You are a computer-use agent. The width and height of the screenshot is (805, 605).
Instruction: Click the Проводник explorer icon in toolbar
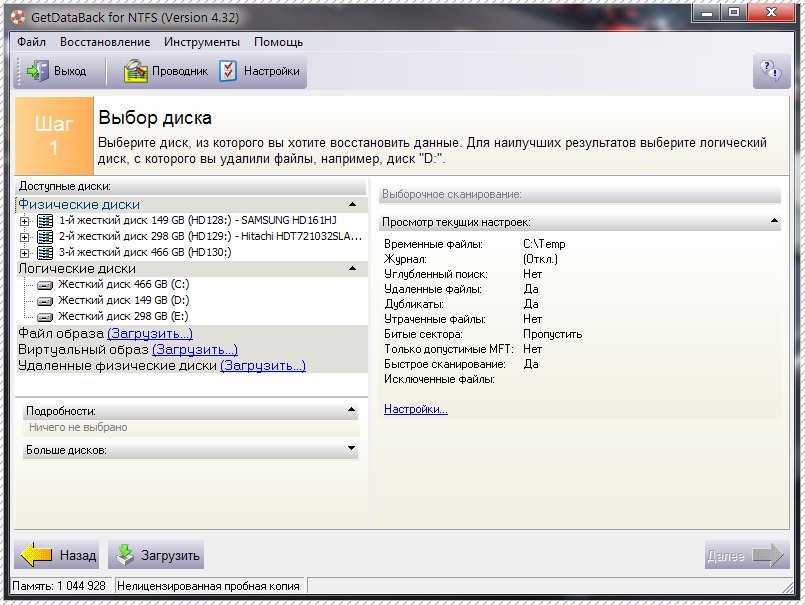[136, 71]
